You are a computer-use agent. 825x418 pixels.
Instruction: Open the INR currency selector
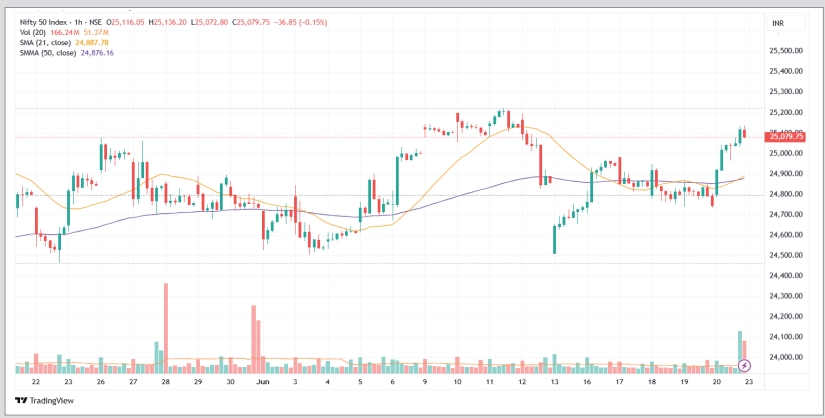787,23
